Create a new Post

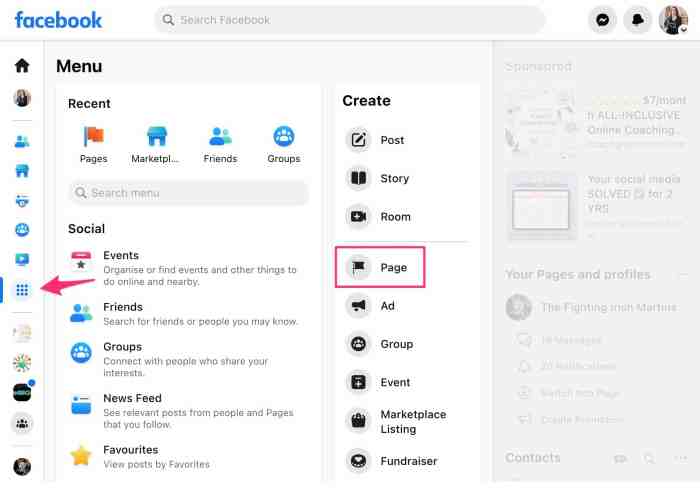pyautogui.click(x=406, y=140)
